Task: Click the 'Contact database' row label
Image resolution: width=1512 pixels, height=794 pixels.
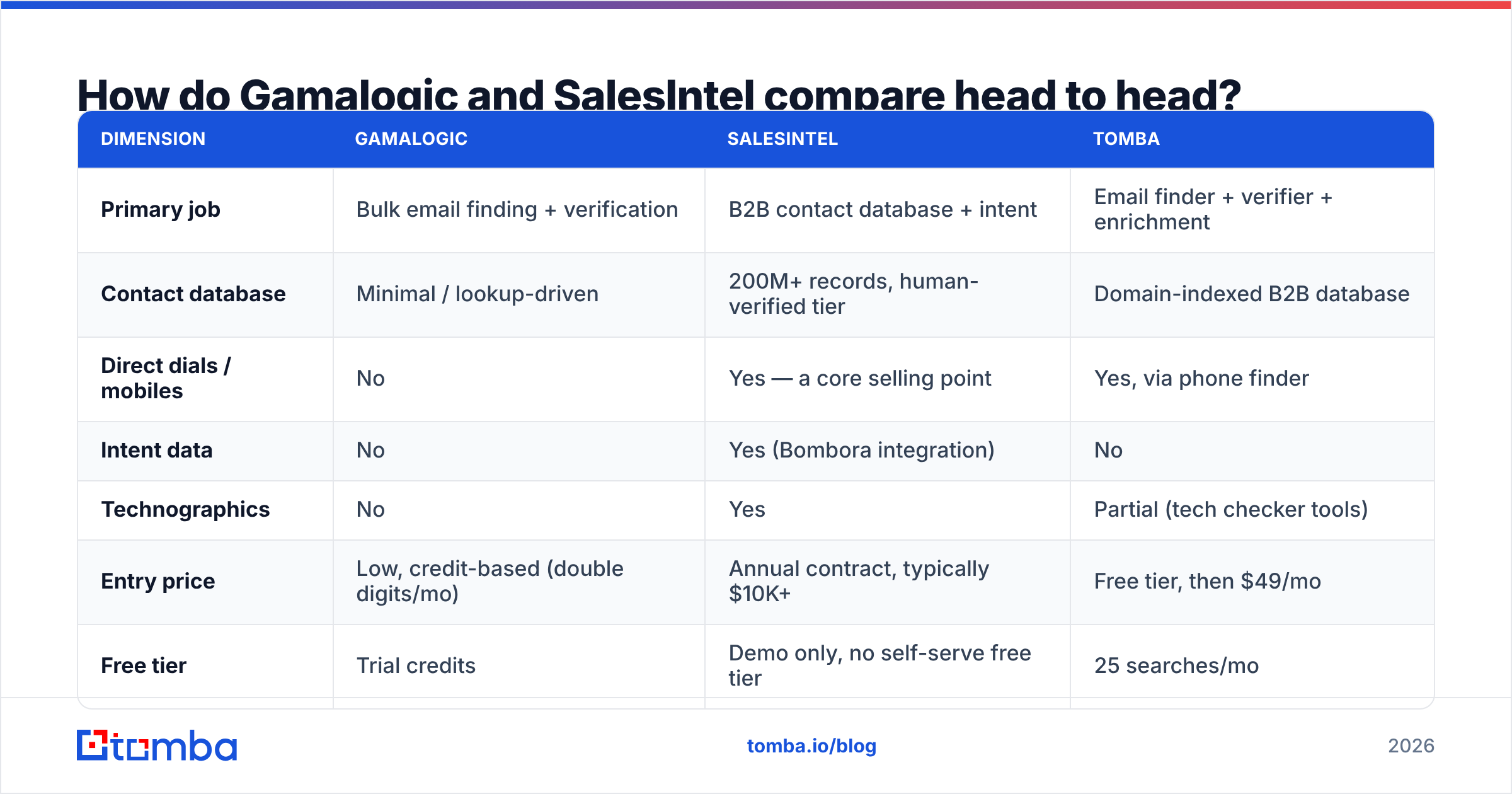Action: tap(193, 294)
